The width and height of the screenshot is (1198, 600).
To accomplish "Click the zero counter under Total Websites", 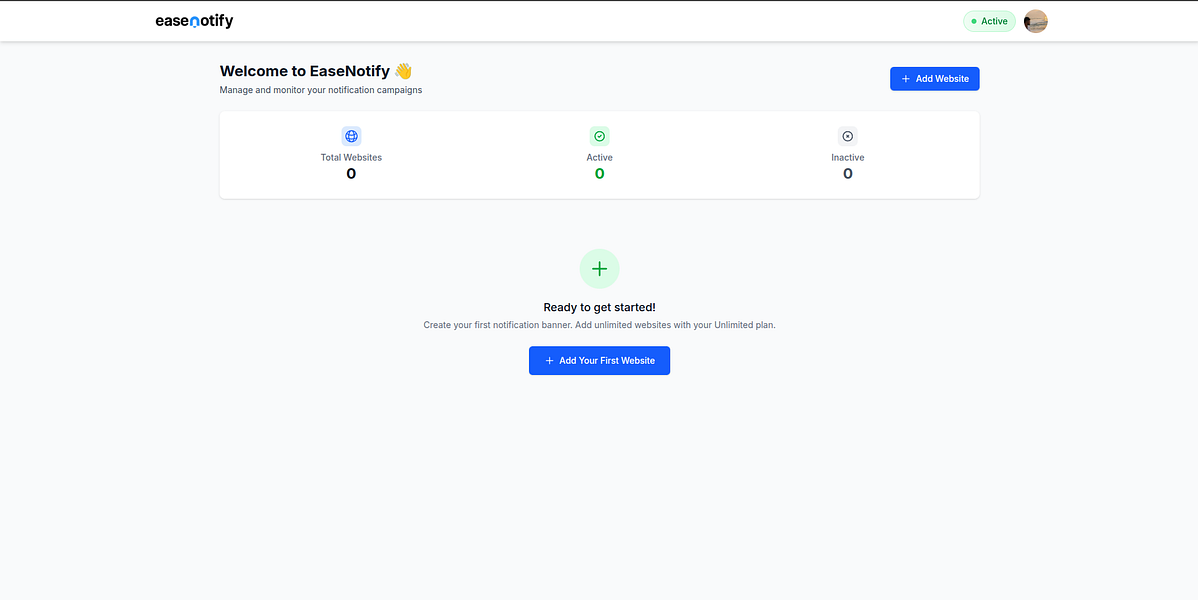I will tap(351, 173).
